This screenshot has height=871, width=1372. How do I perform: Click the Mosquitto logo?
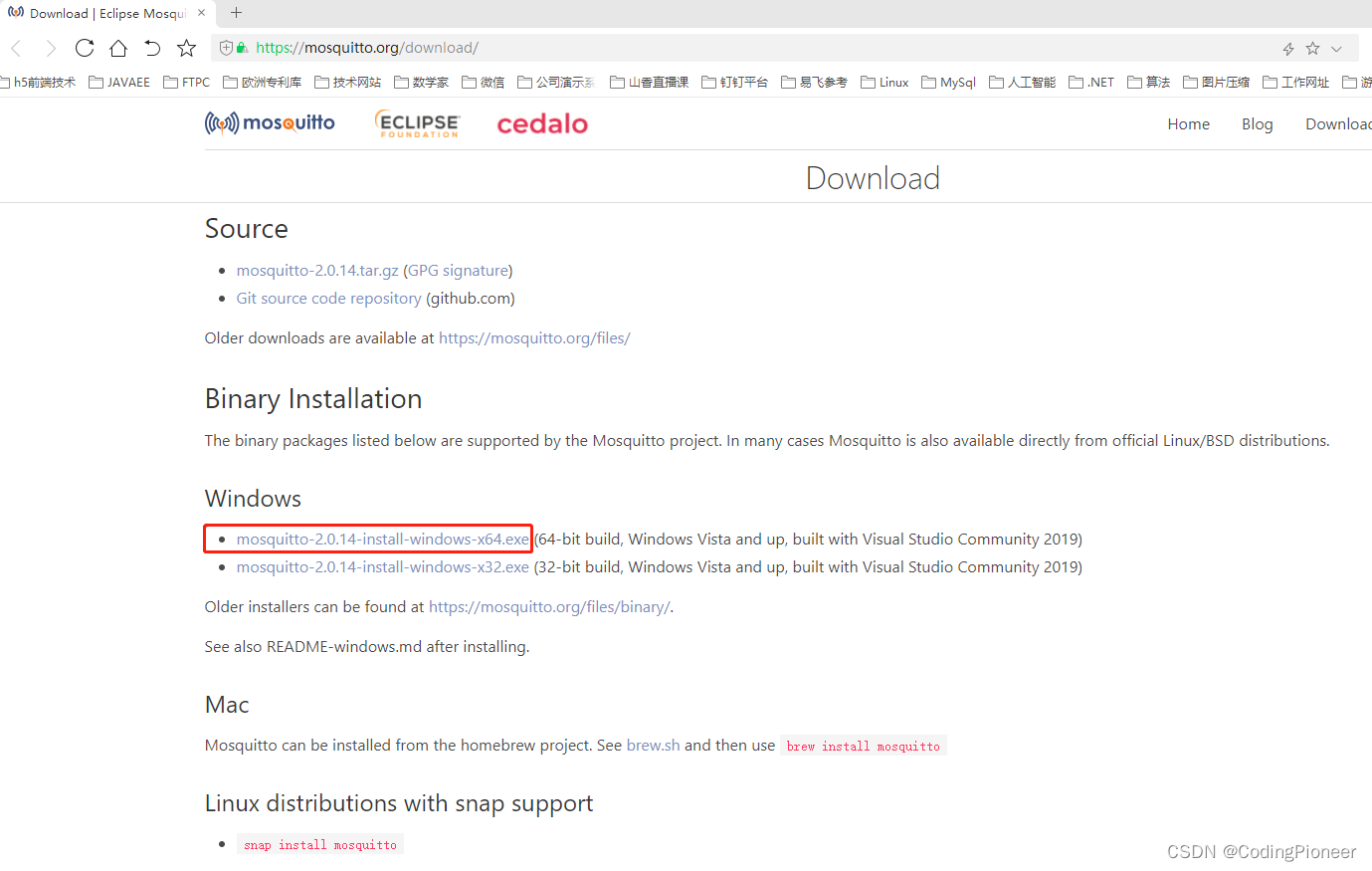[x=270, y=122]
